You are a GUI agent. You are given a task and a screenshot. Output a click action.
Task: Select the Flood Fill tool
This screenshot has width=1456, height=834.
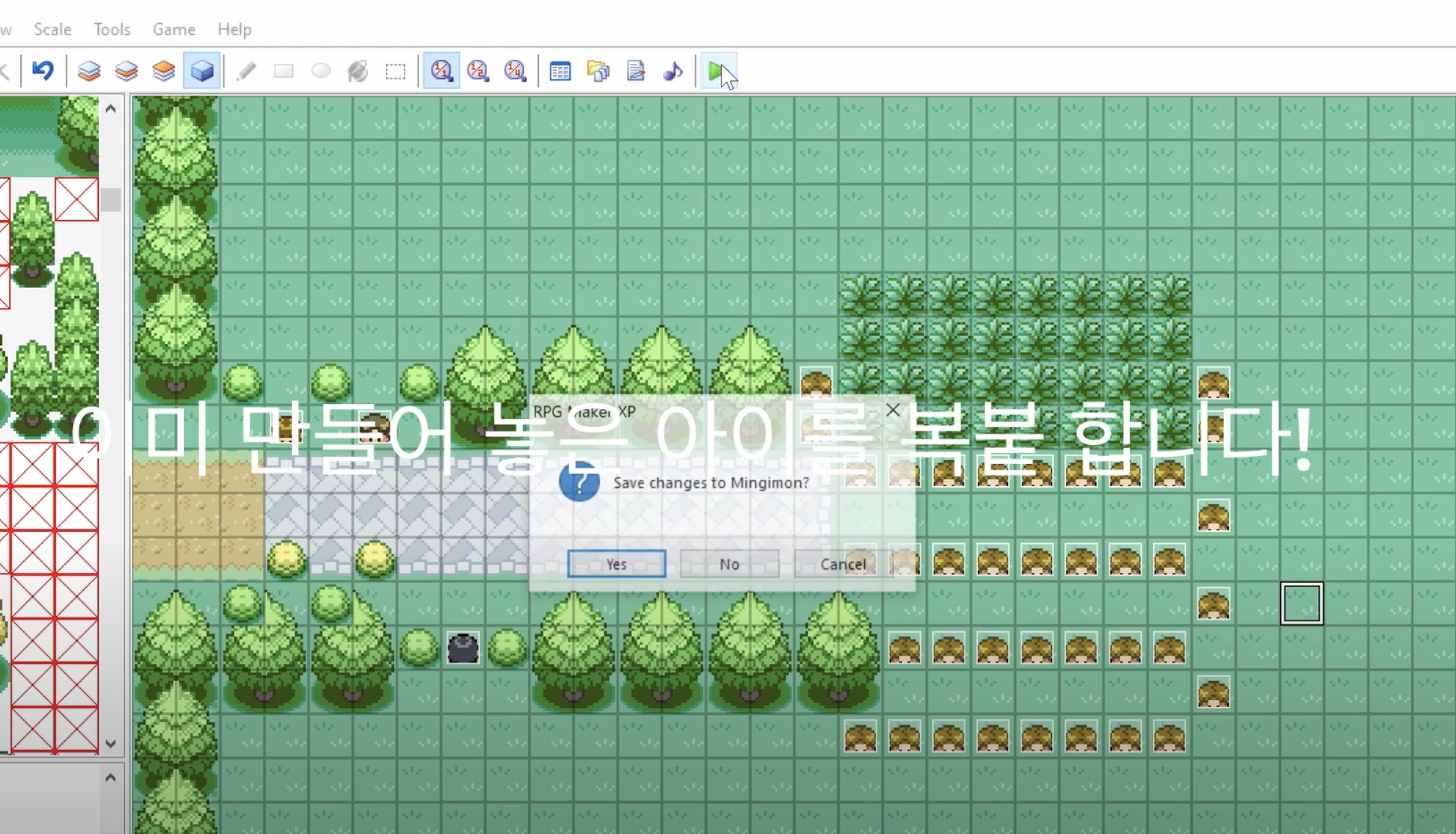359,71
